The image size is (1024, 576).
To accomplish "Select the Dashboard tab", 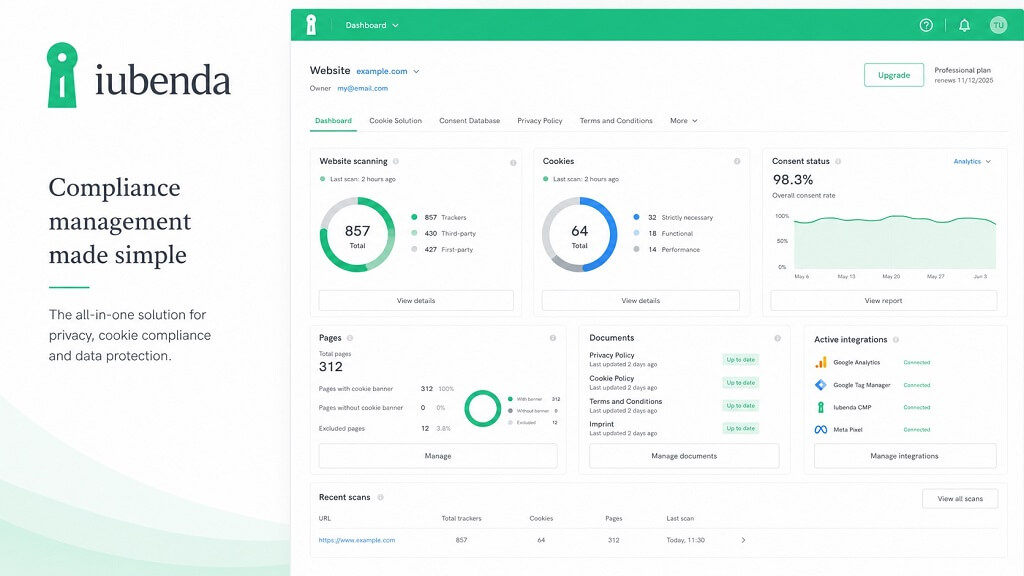I will coord(333,121).
